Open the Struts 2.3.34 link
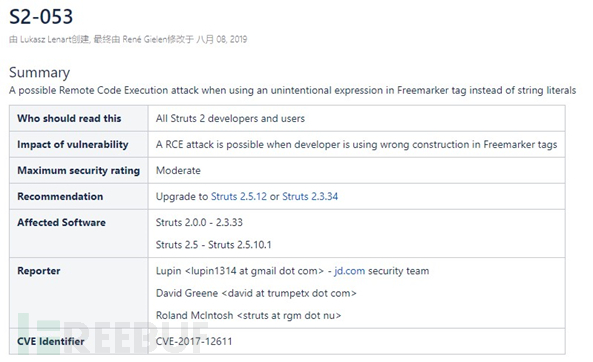593x362 pixels. 310,197
